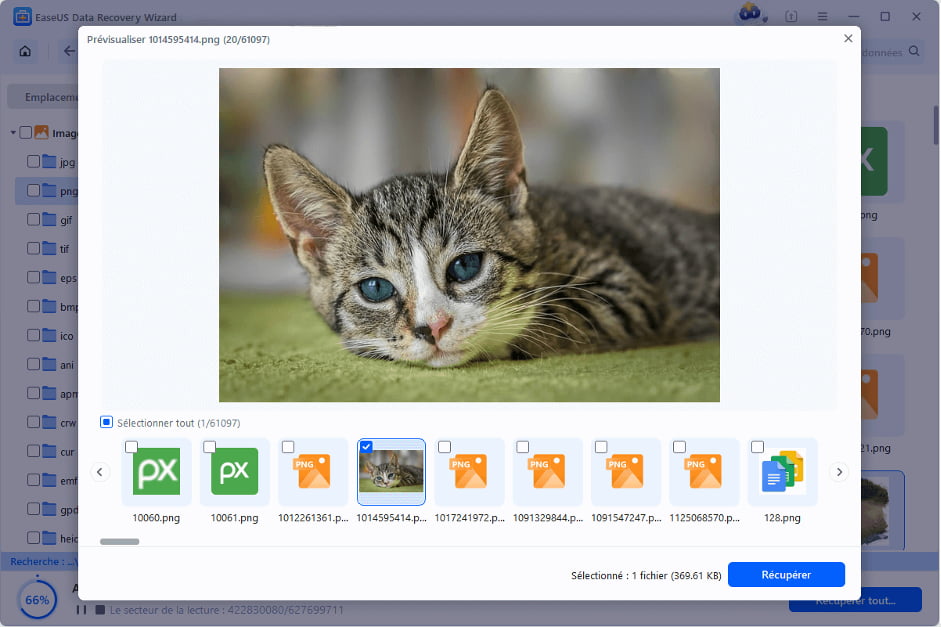The image size is (941, 627).
Task: Toggle Sélectionner tout checkbox
Action: [x=106, y=422]
